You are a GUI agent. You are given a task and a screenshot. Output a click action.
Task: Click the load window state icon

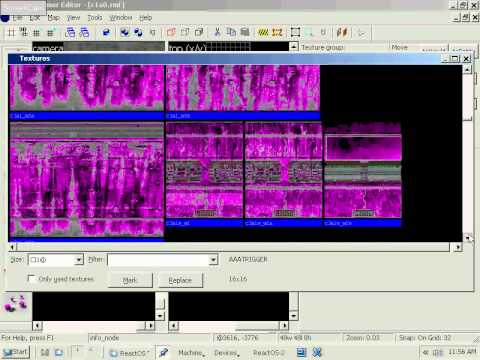pos(70,32)
